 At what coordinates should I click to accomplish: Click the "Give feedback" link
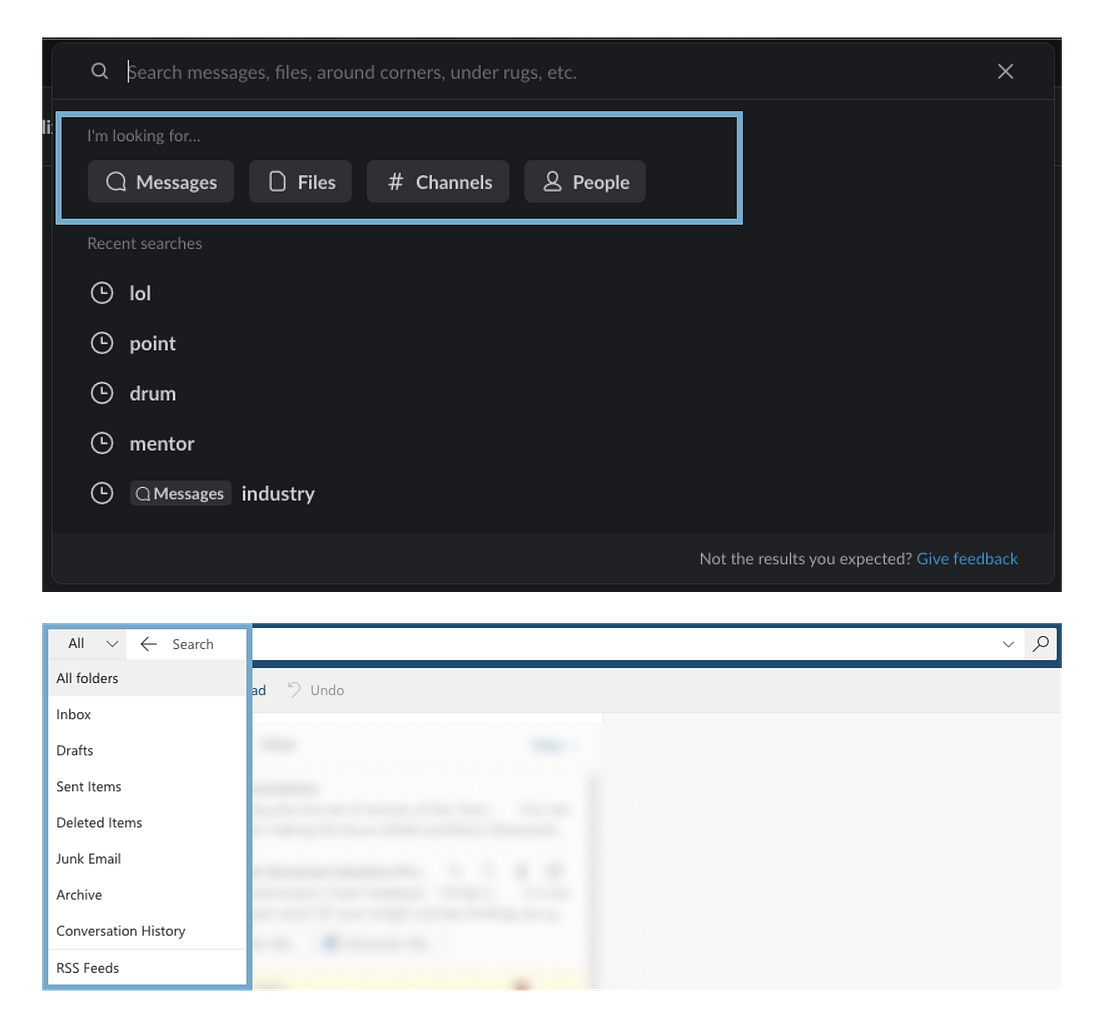pos(966,558)
